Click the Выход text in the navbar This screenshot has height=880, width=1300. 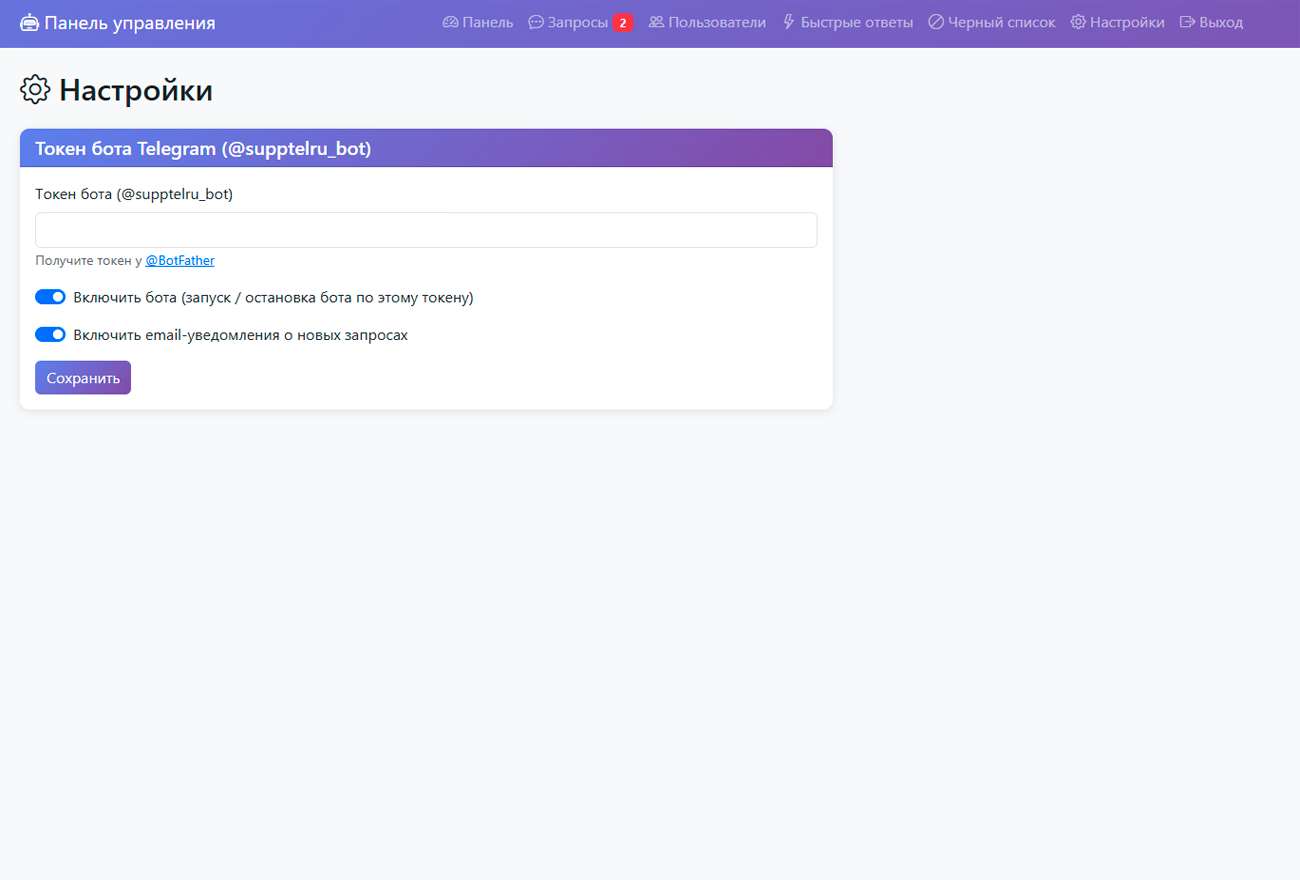coord(1221,22)
